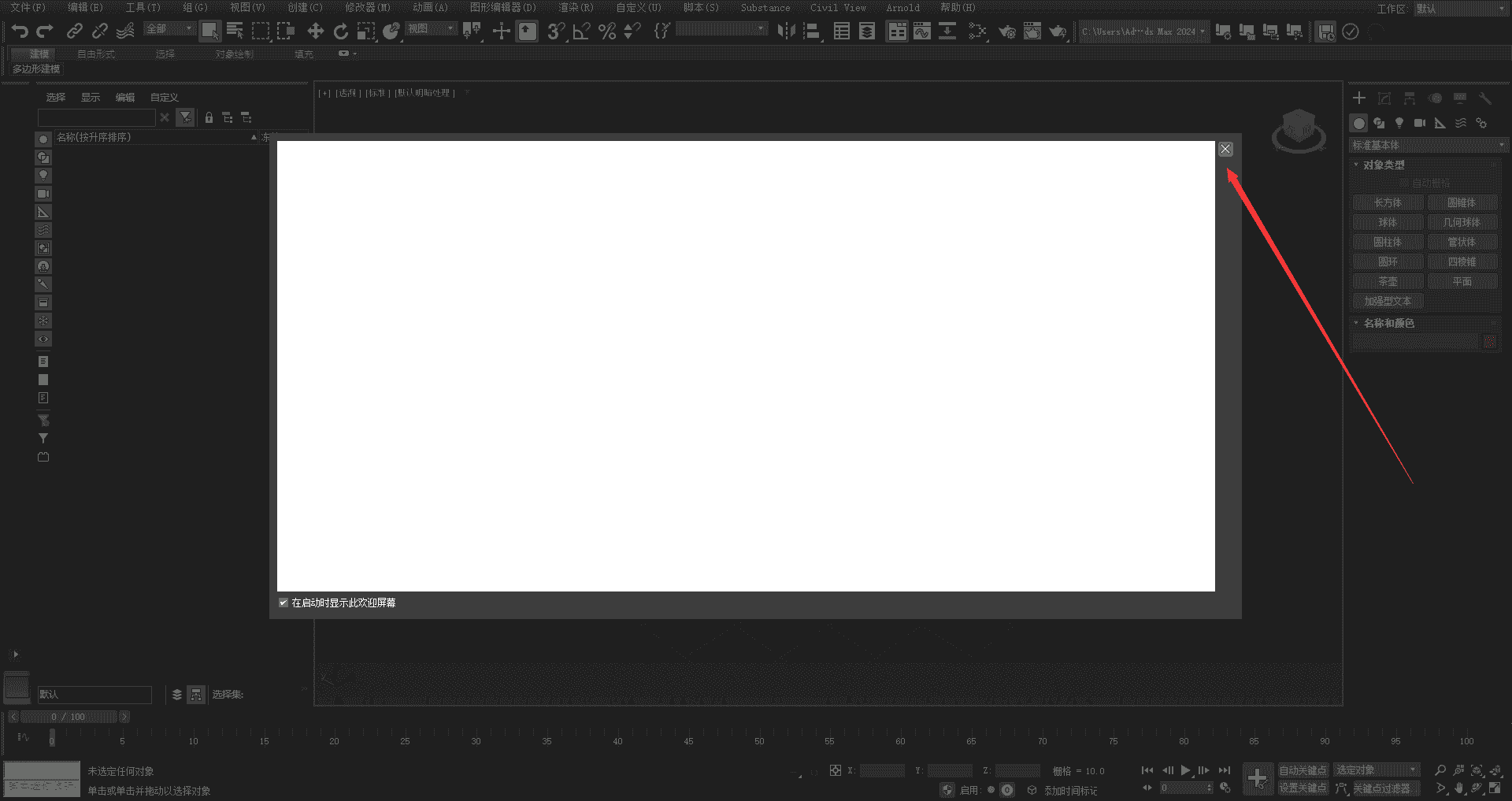Activate the Select Object tool
Viewport: 1512px width, 801px height.
coord(209,31)
